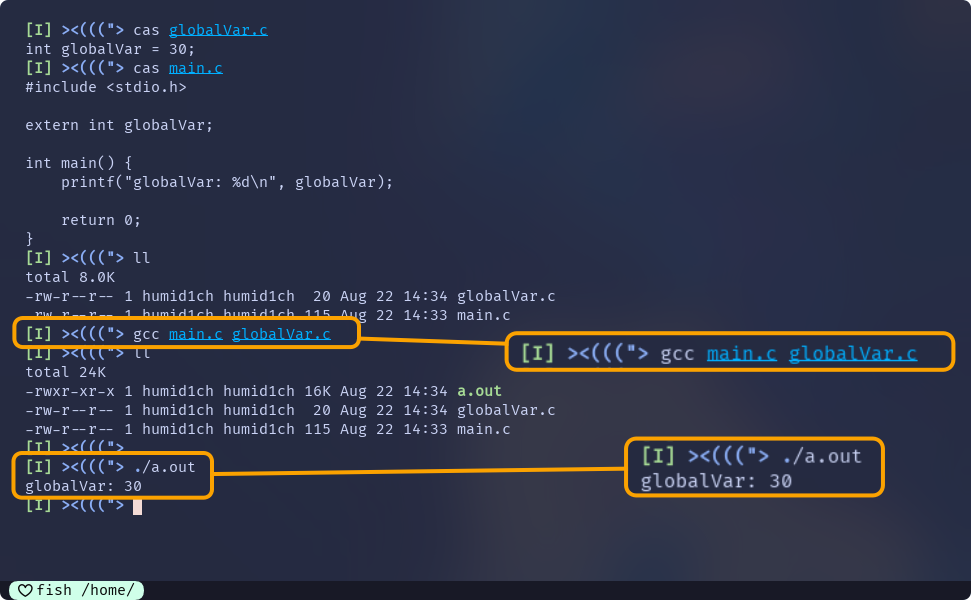
Task: Click main.c link in left gcc command
Action: (196, 334)
